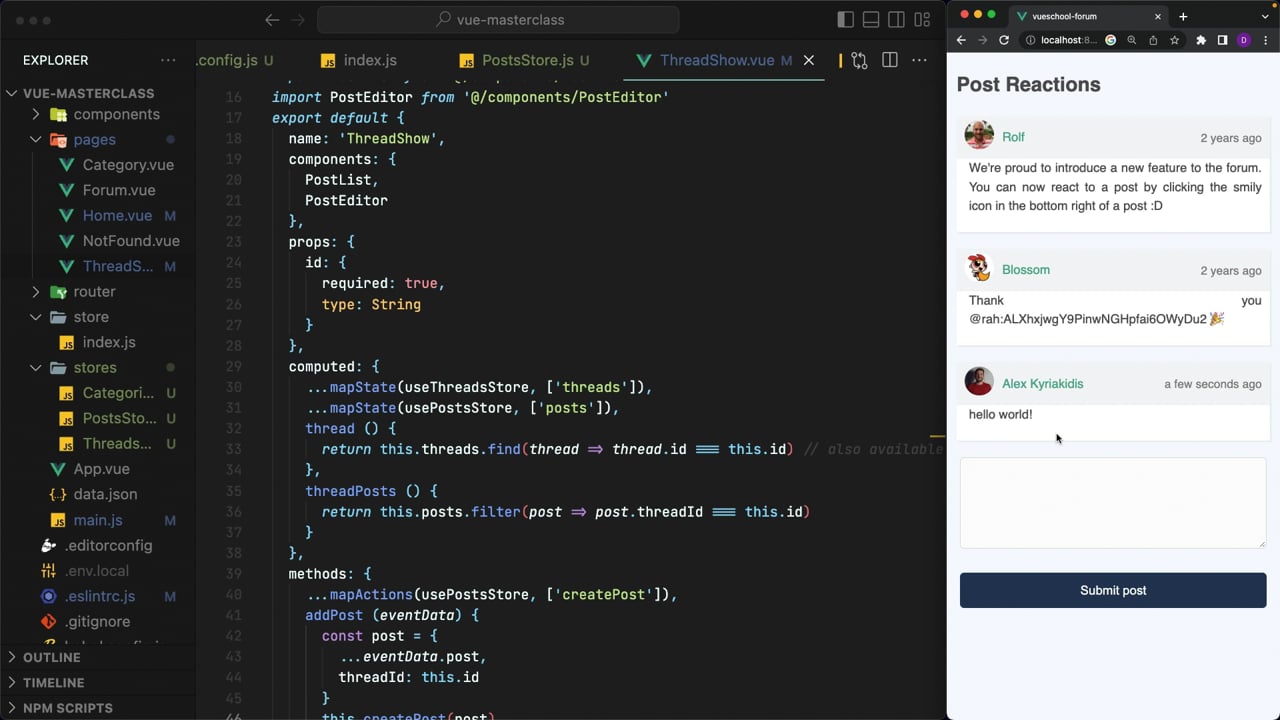Reload the browser page
1280x720 pixels.
[1004, 40]
